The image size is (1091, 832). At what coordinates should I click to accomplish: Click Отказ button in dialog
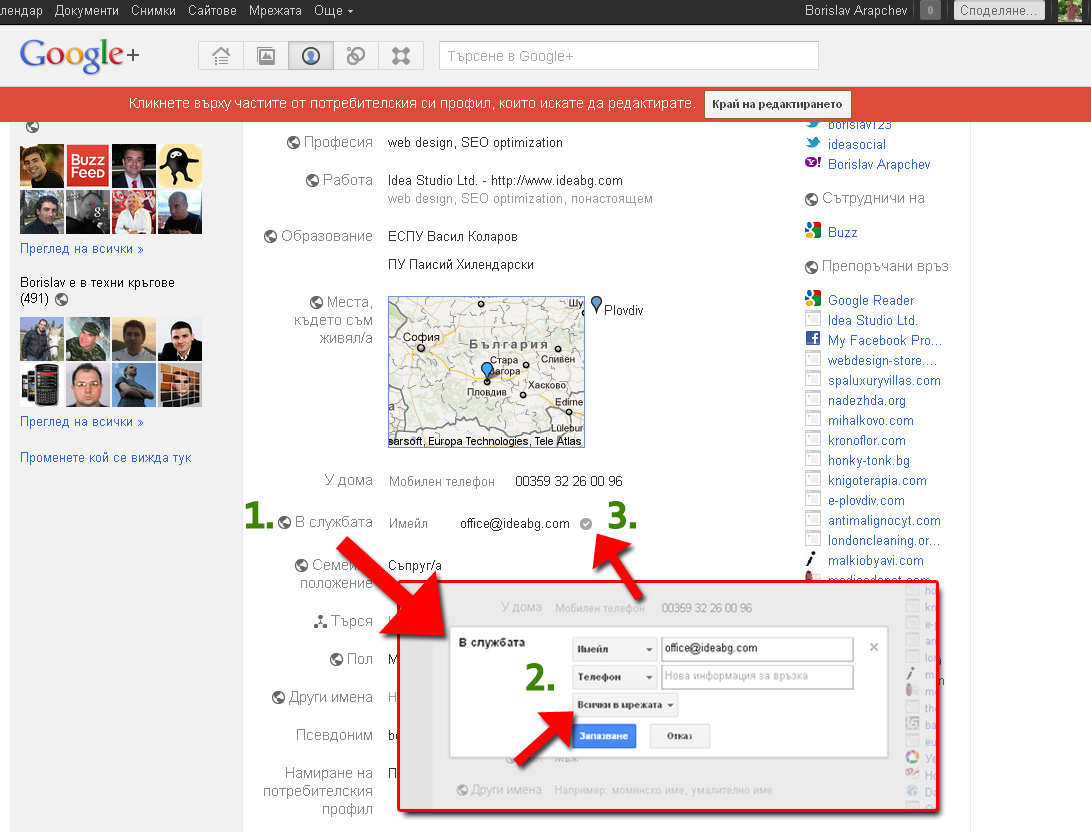679,736
